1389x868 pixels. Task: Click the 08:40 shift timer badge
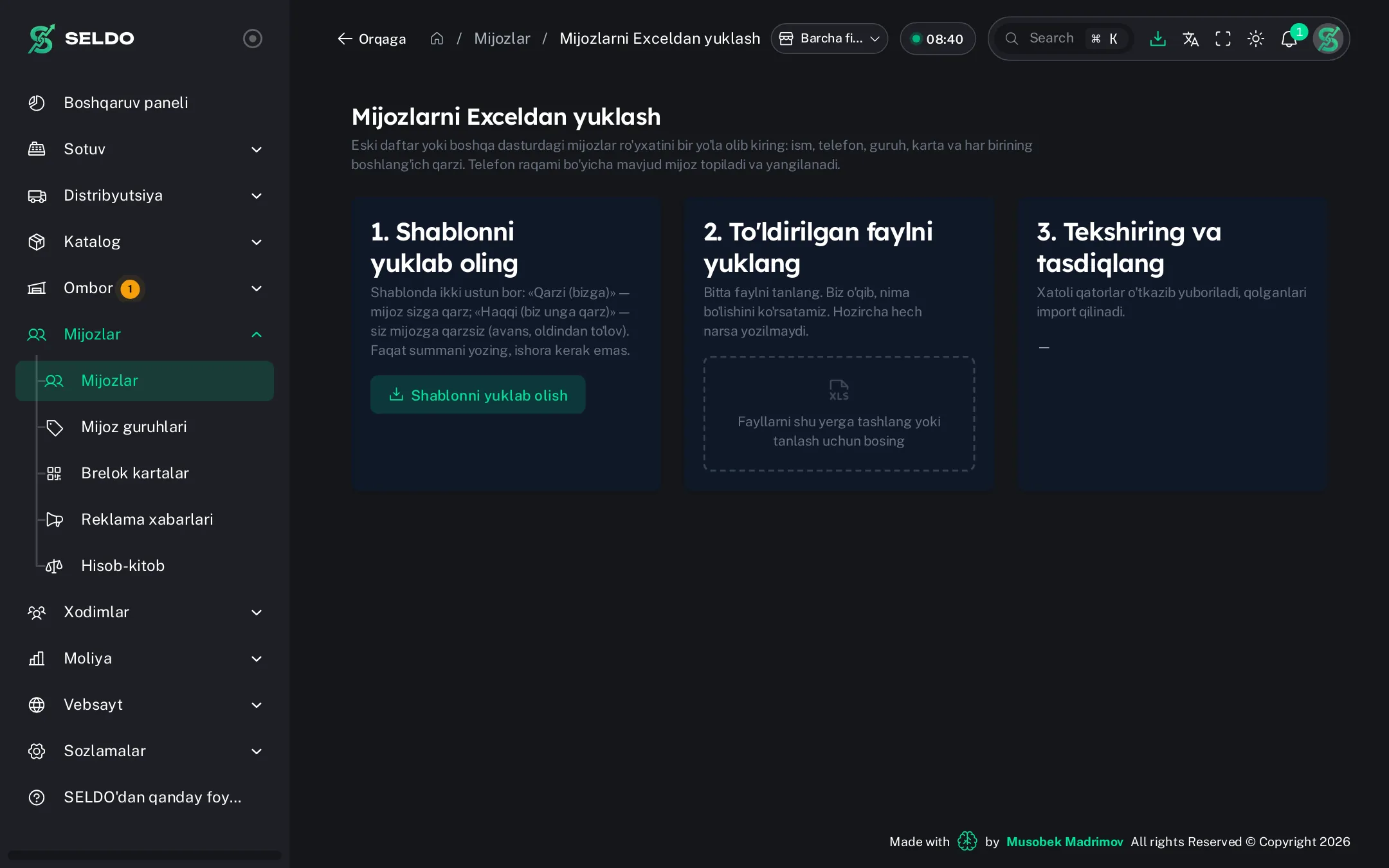938,39
